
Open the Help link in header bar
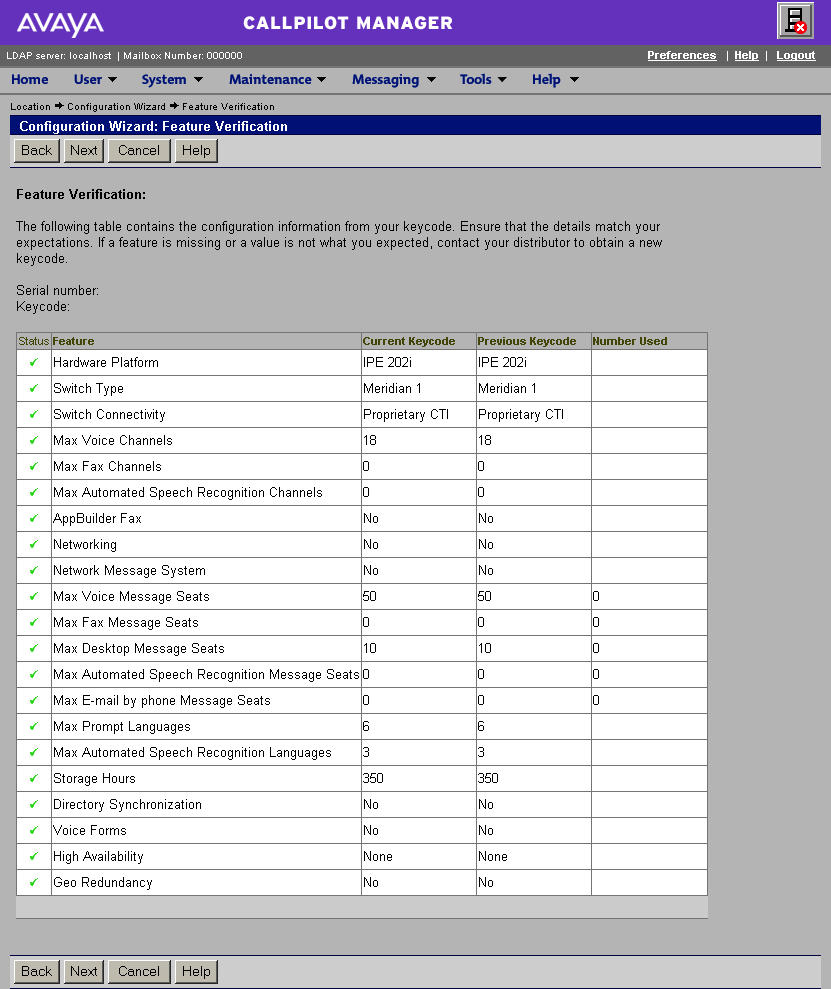746,56
